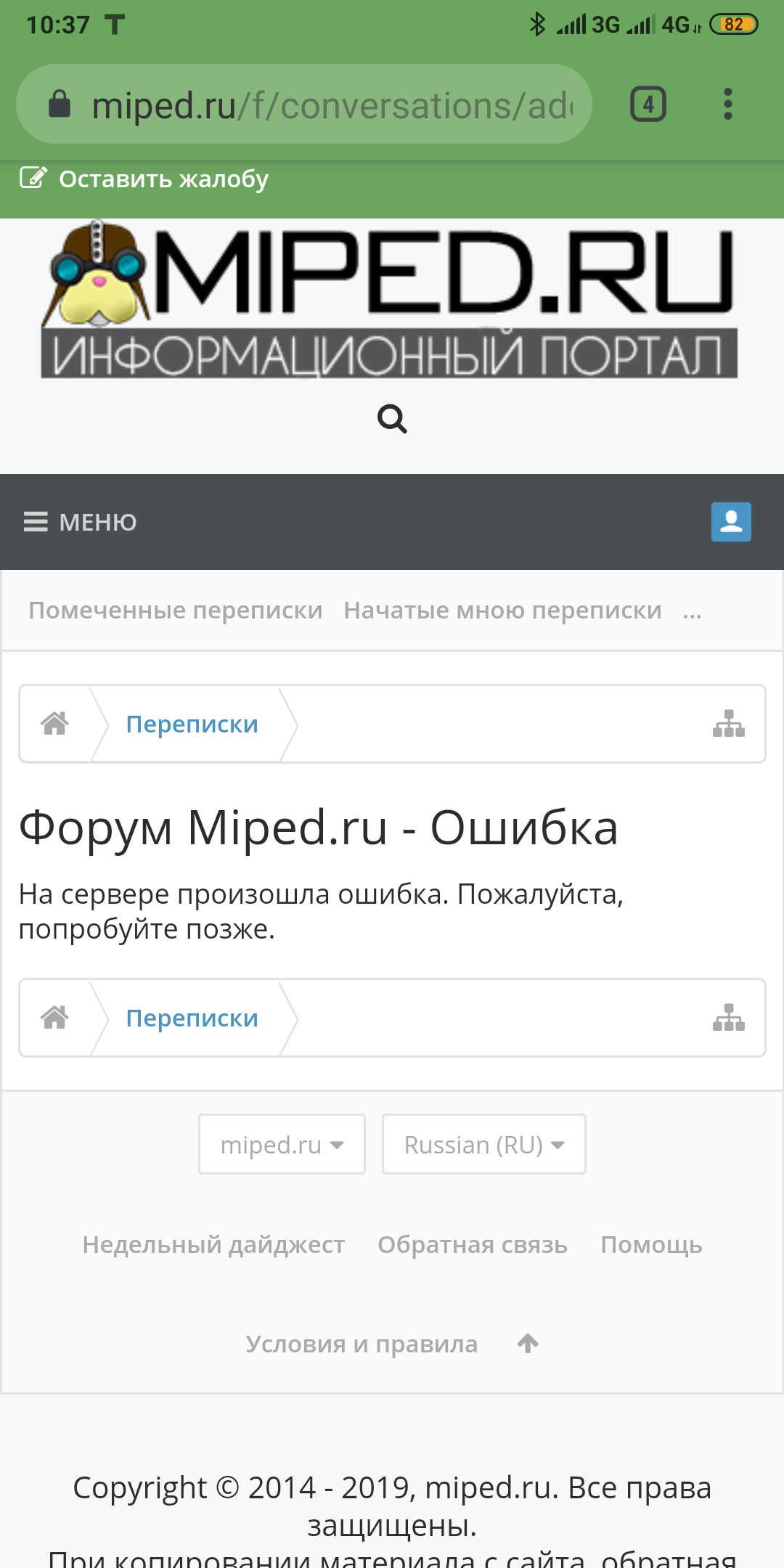Tap the blue user account icon
Screen dimensions: 784x1568
(731, 522)
